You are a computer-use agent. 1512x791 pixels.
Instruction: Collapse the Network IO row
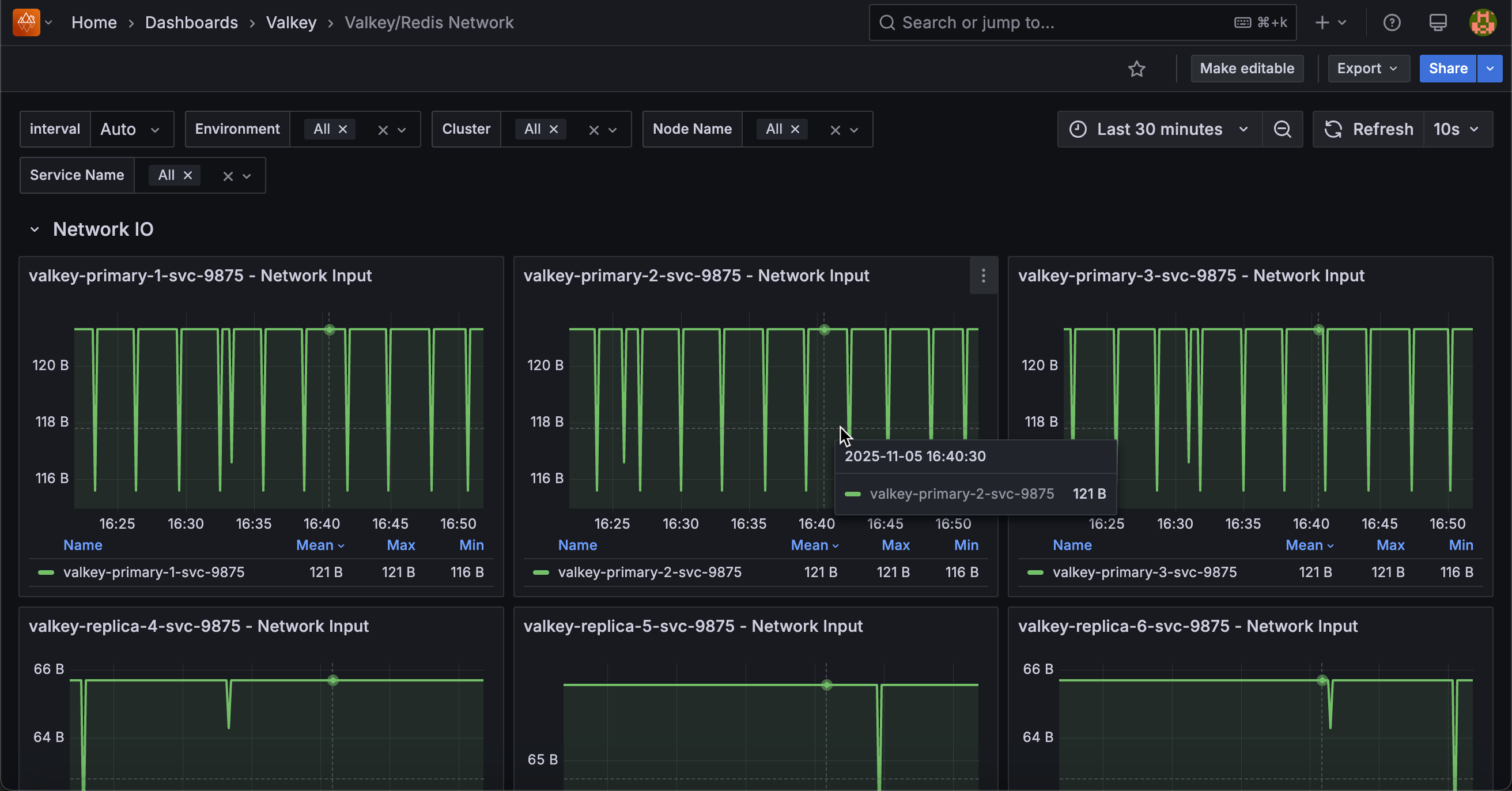click(x=34, y=229)
